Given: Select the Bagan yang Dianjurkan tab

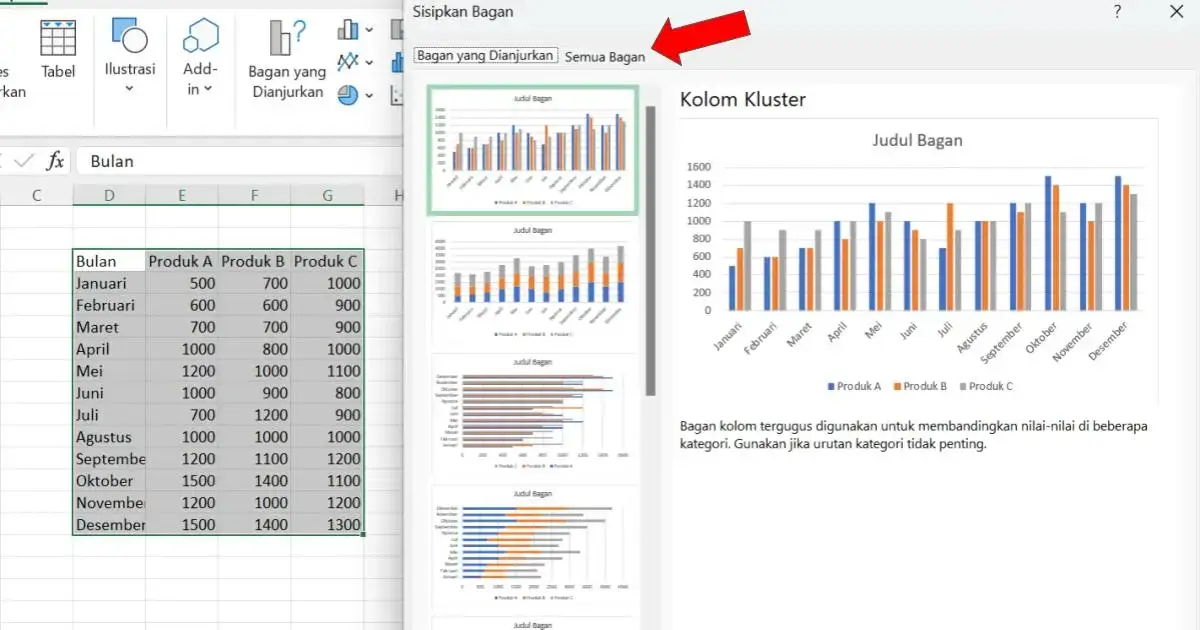Looking at the screenshot, I should [486, 56].
